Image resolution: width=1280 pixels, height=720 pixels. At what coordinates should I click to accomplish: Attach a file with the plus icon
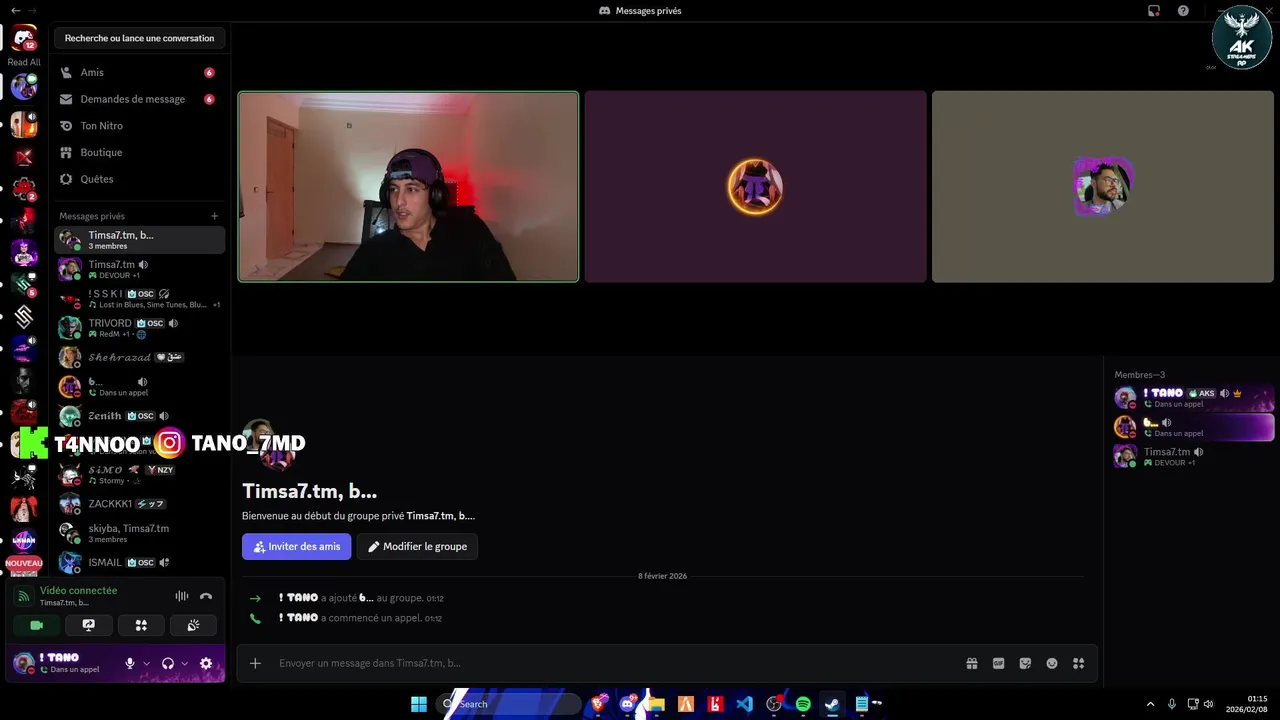point(255,663)
